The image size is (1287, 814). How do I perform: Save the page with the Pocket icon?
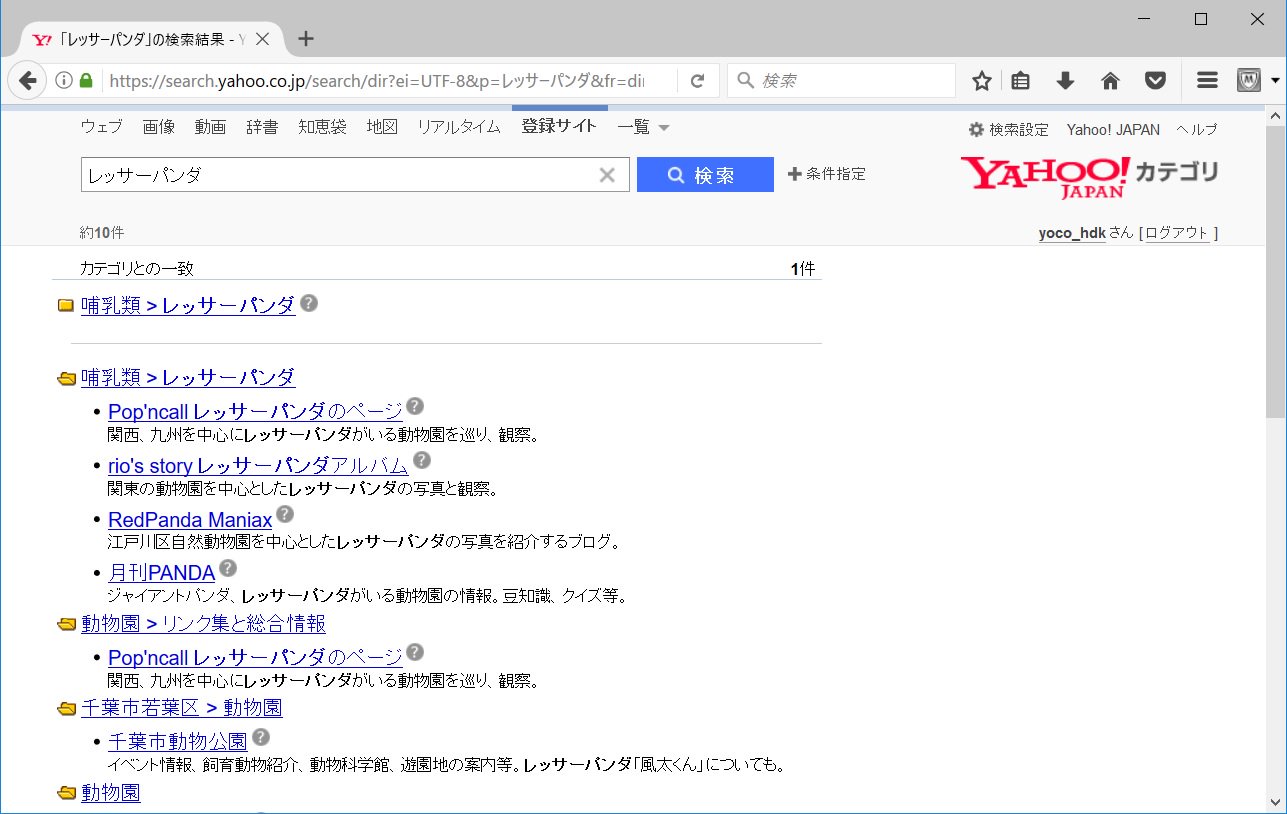(1156, 81)
